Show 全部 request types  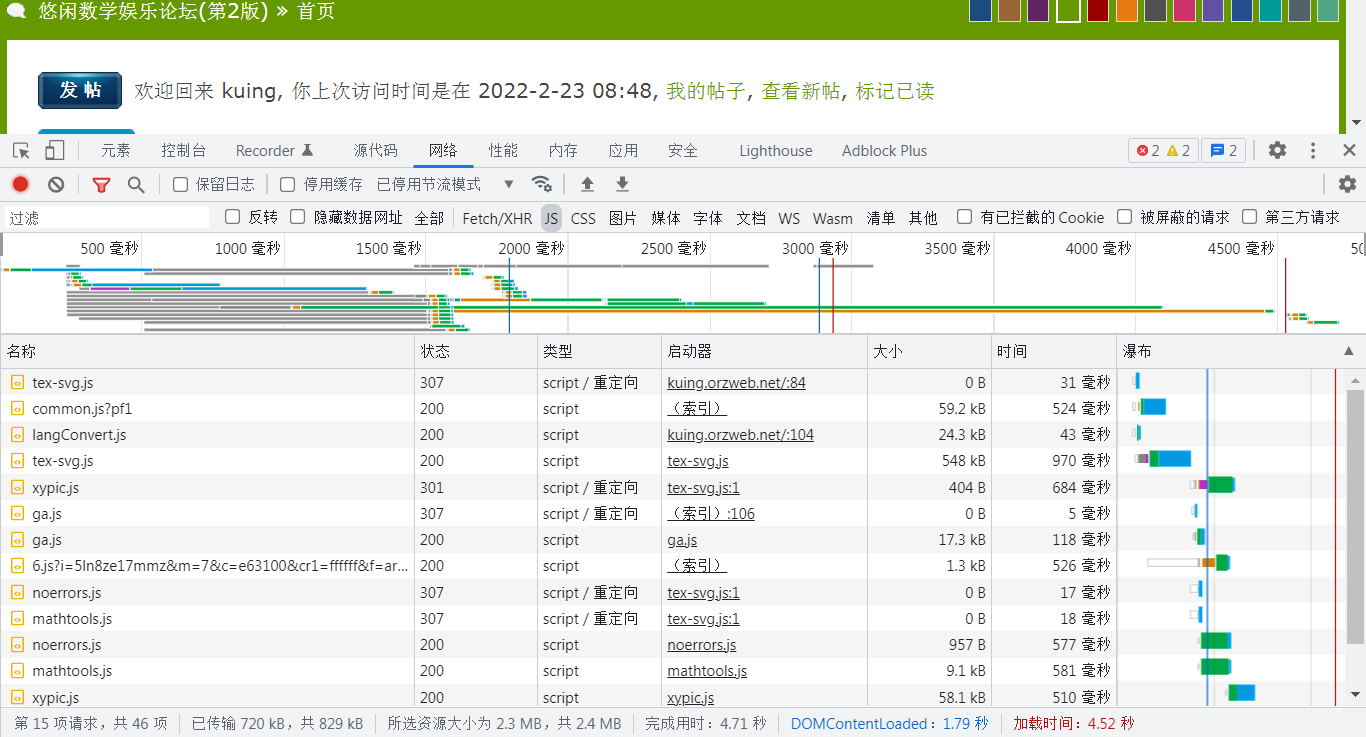tap(429, 218)
